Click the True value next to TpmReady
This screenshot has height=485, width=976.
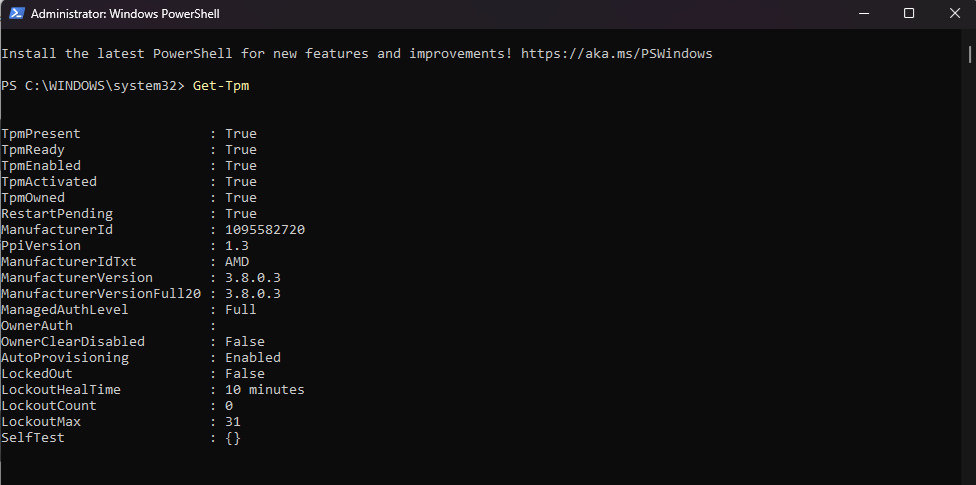pos(241,149)
